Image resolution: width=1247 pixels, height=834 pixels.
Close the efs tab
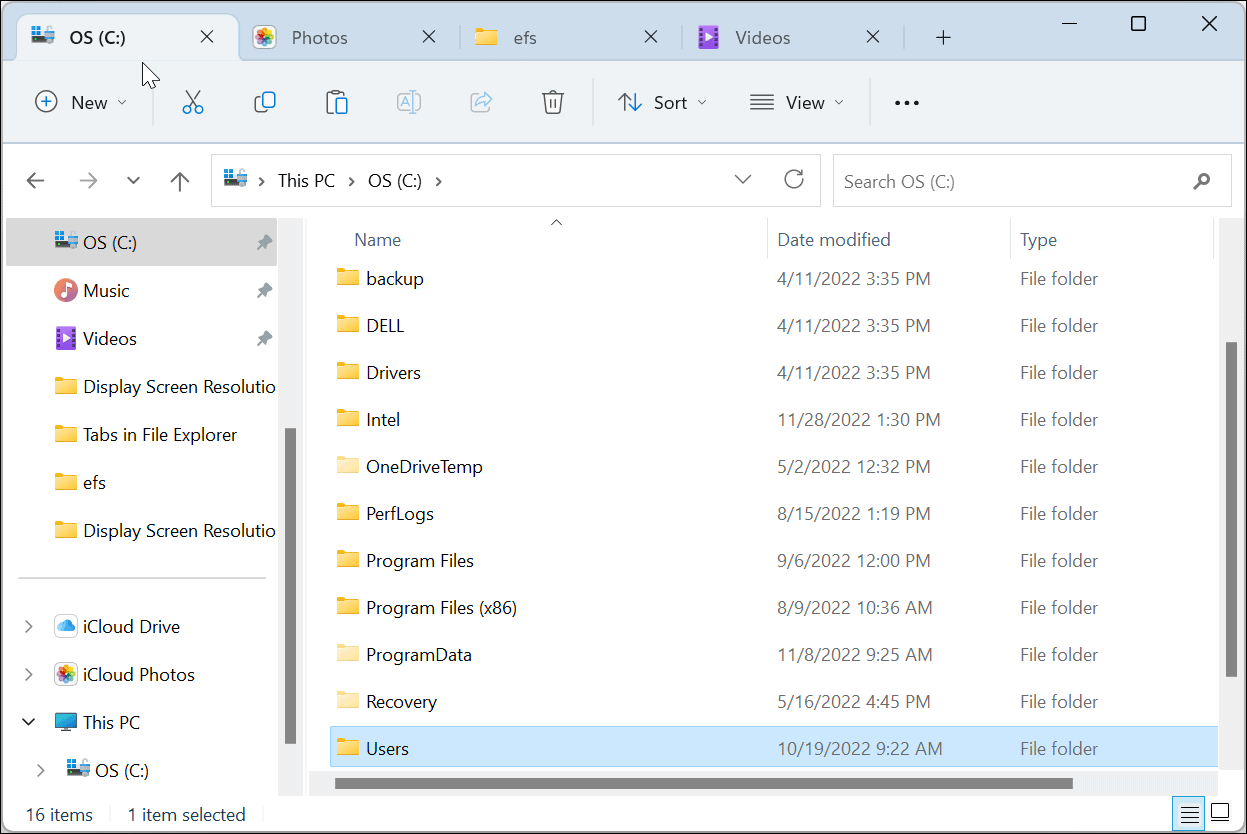[x=650, y=37]
